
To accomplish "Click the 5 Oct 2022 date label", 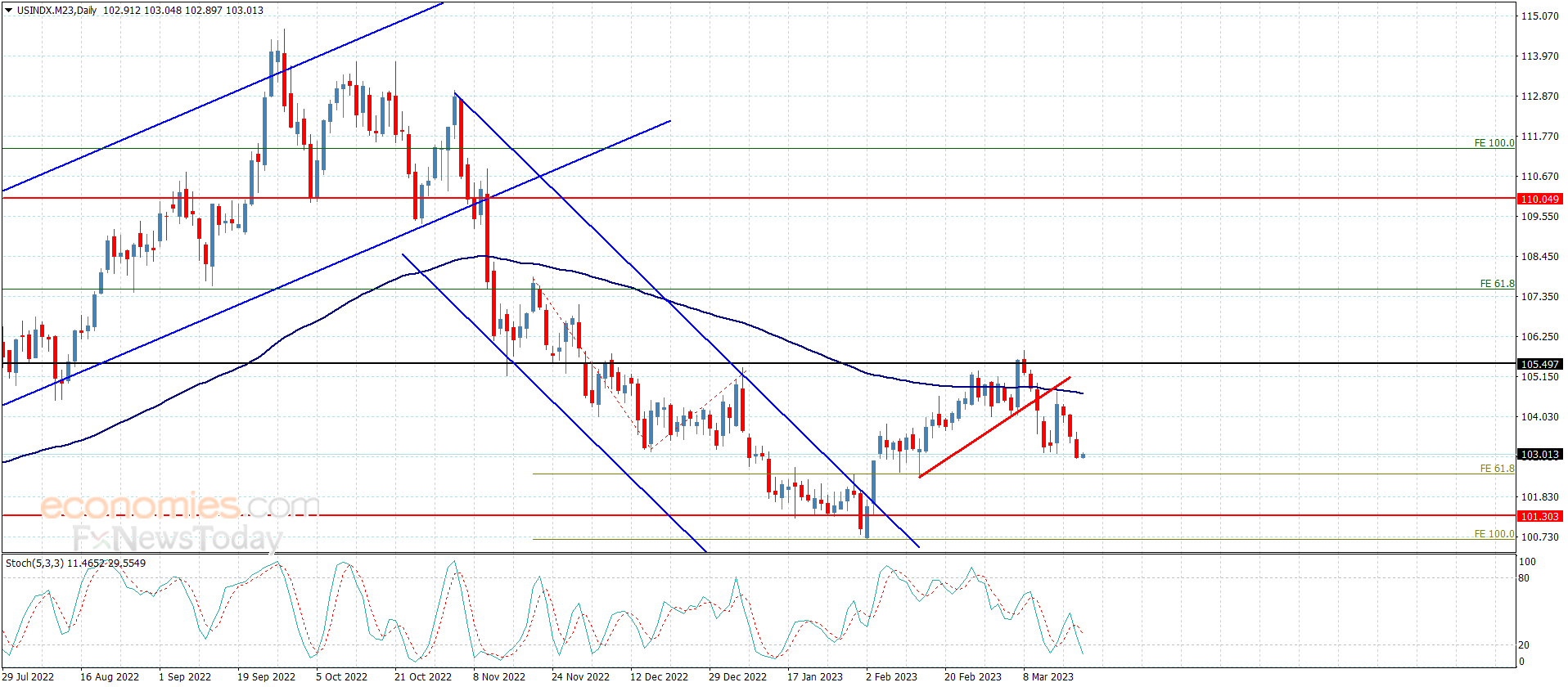I will [342, 676].
